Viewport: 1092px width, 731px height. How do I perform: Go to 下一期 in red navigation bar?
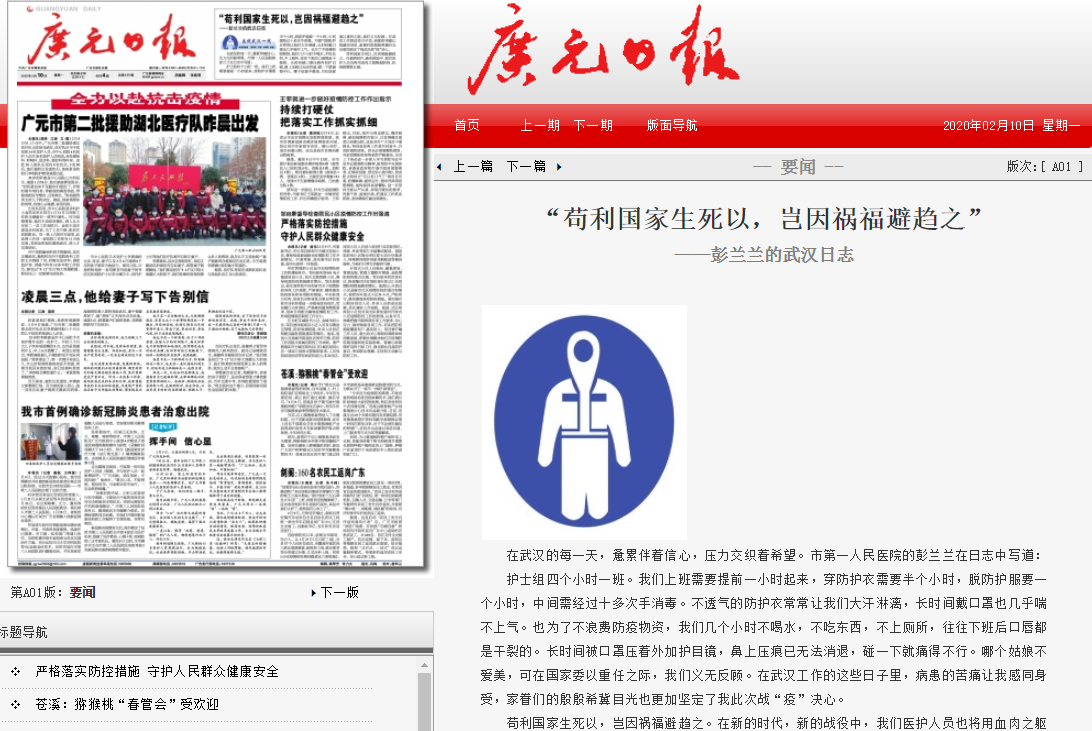[x=592, y=126]
